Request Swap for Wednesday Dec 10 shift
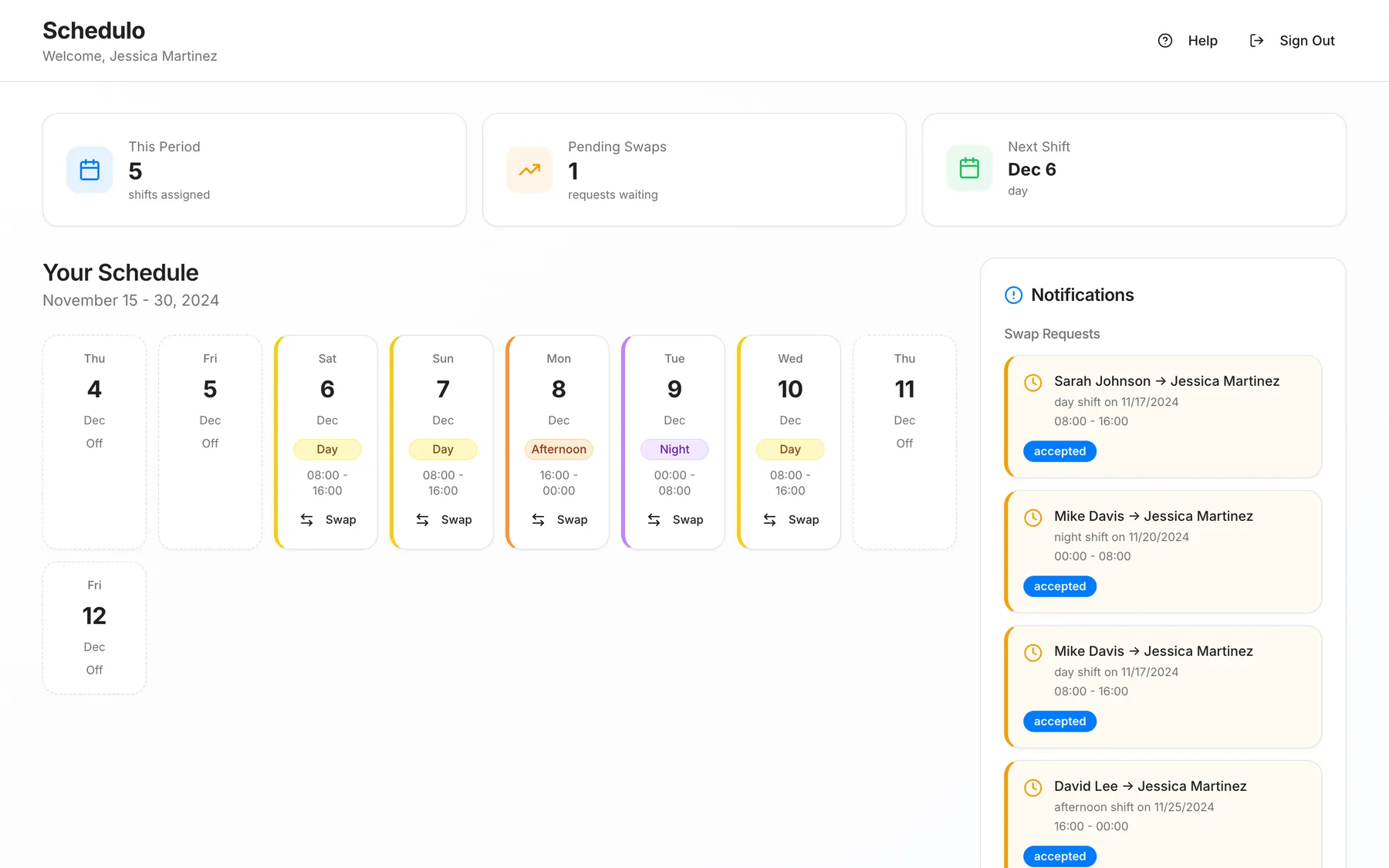 point(790,520)
